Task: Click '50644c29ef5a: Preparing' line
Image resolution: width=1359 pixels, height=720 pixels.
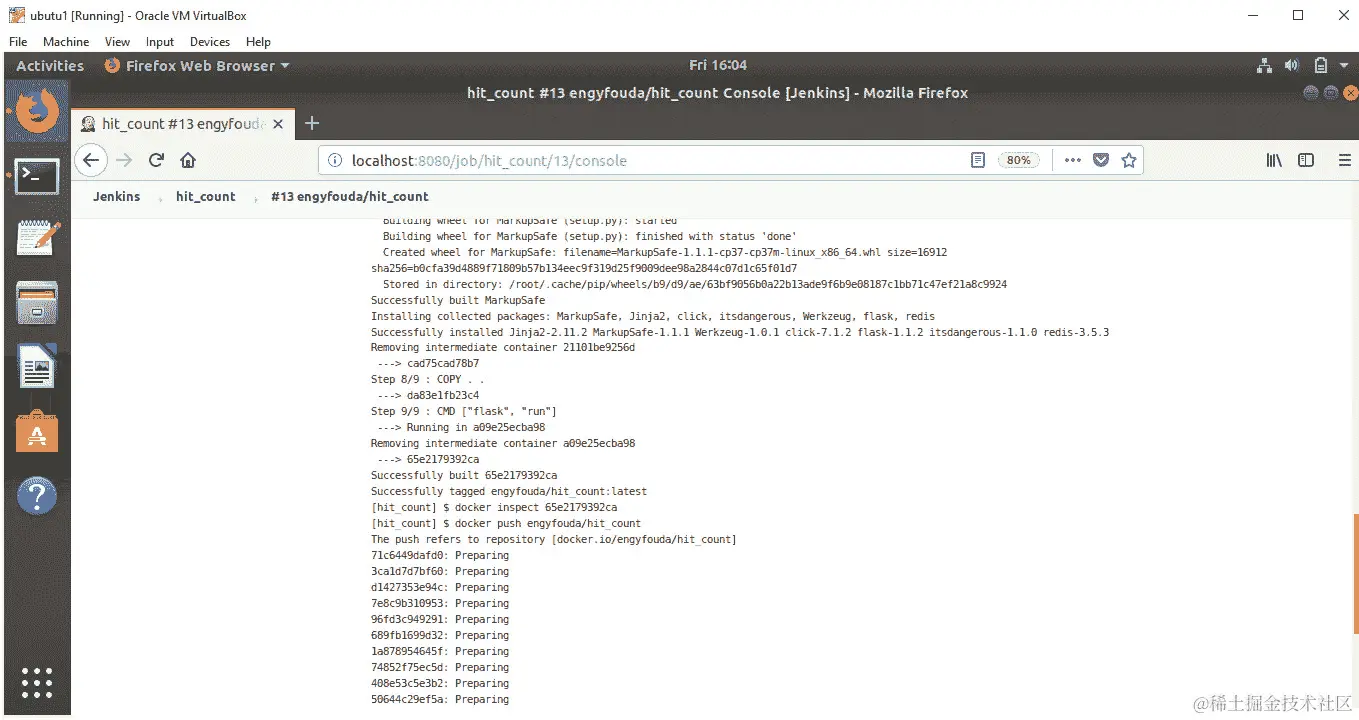Action: [x=440, y=700]
